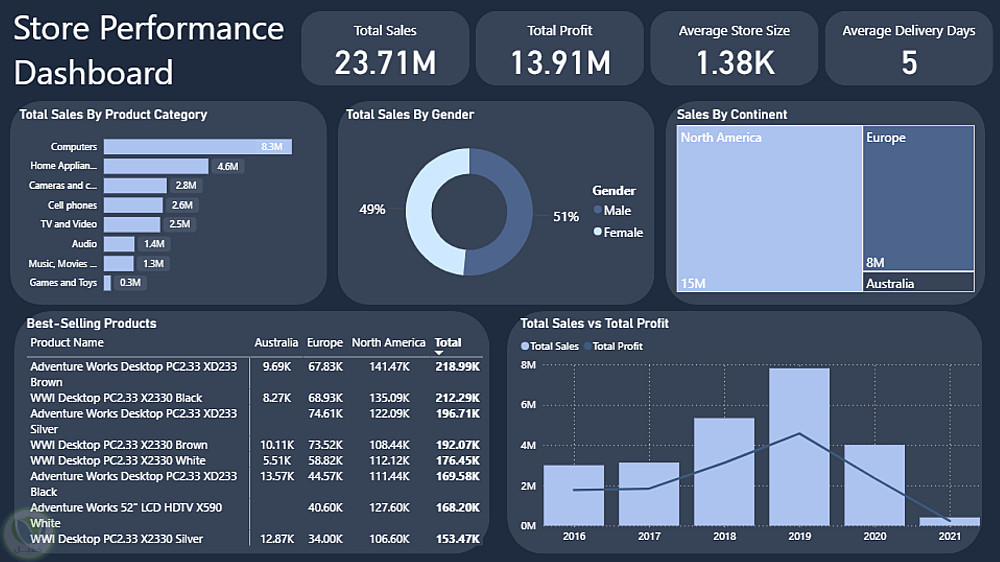Click the Total Sales vs Total Profit title
Screen dimensions: 1000x562
(x=594, y=323)
